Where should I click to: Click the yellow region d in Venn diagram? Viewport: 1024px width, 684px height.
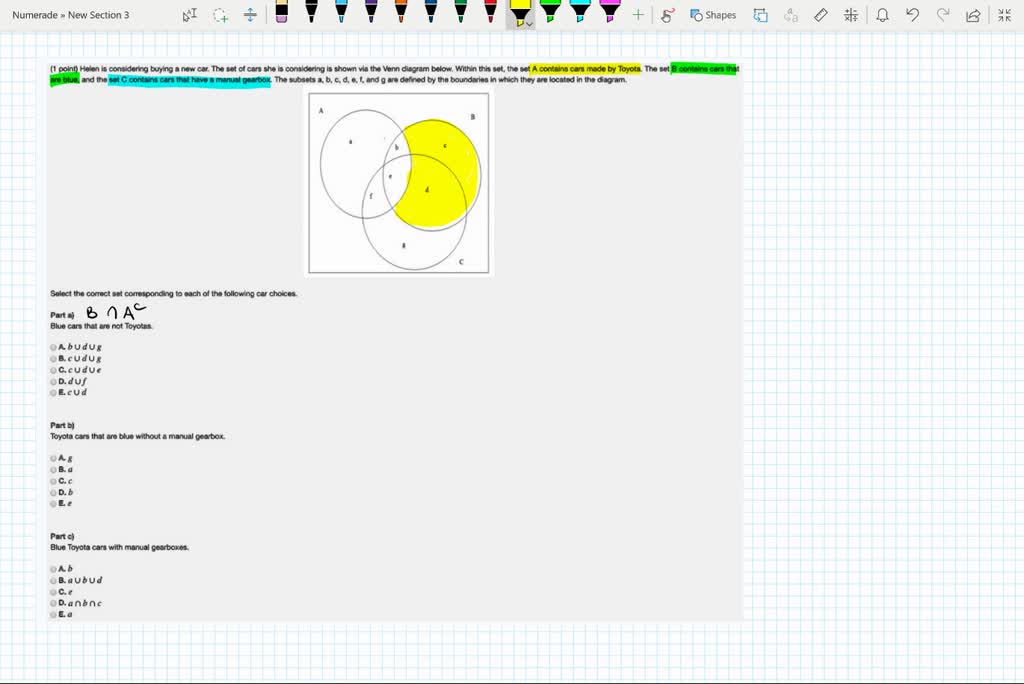pos(430,190)
